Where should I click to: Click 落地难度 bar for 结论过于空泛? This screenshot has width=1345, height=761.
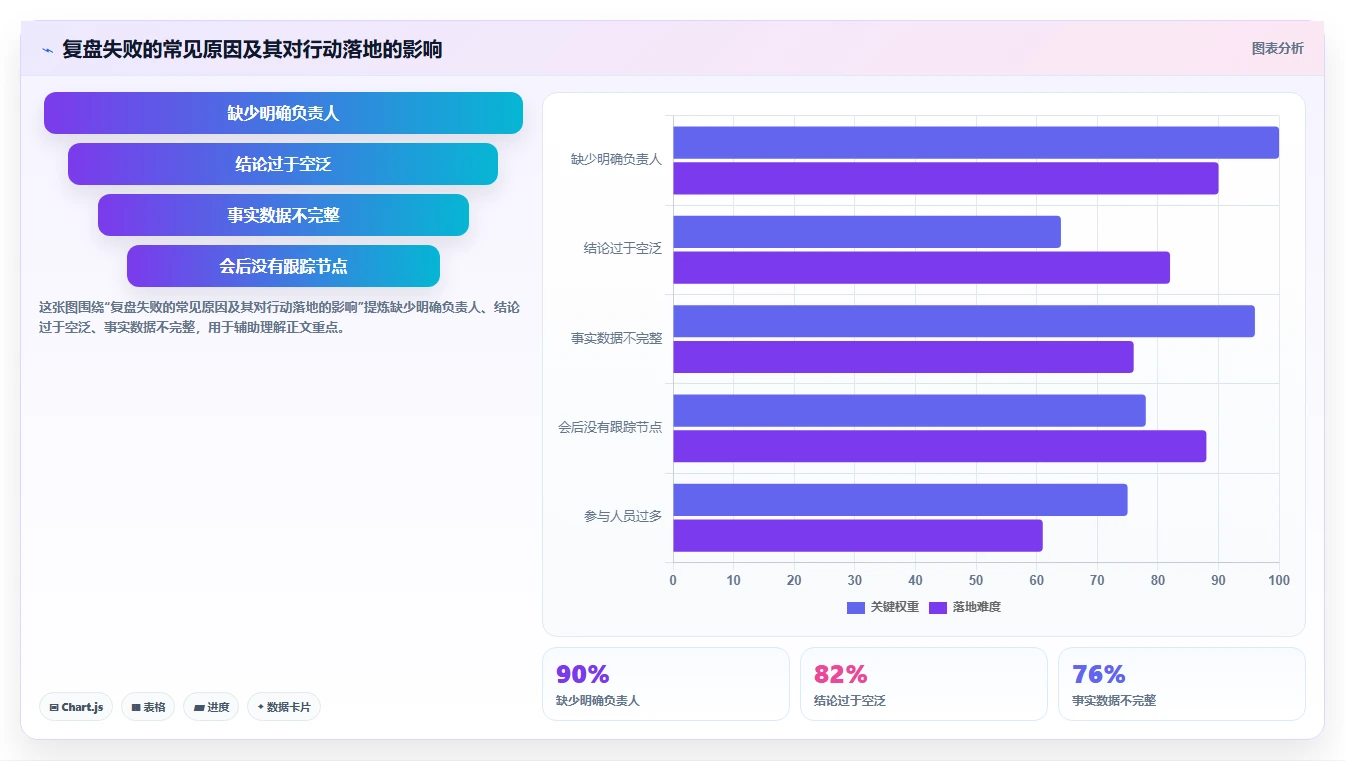coord(921,268)
